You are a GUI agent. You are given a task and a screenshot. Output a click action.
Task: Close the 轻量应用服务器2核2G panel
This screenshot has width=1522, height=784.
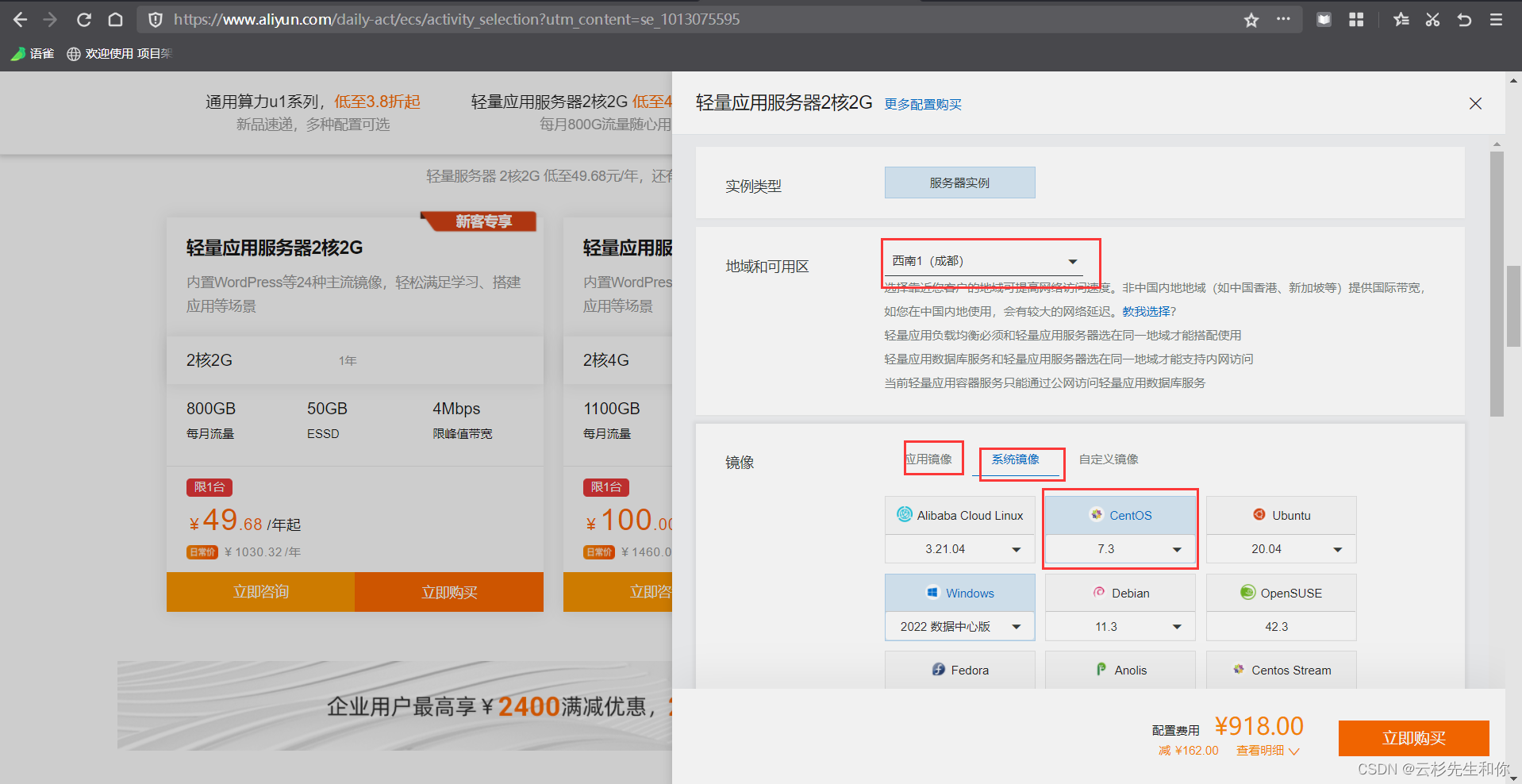coord(1475,103)
